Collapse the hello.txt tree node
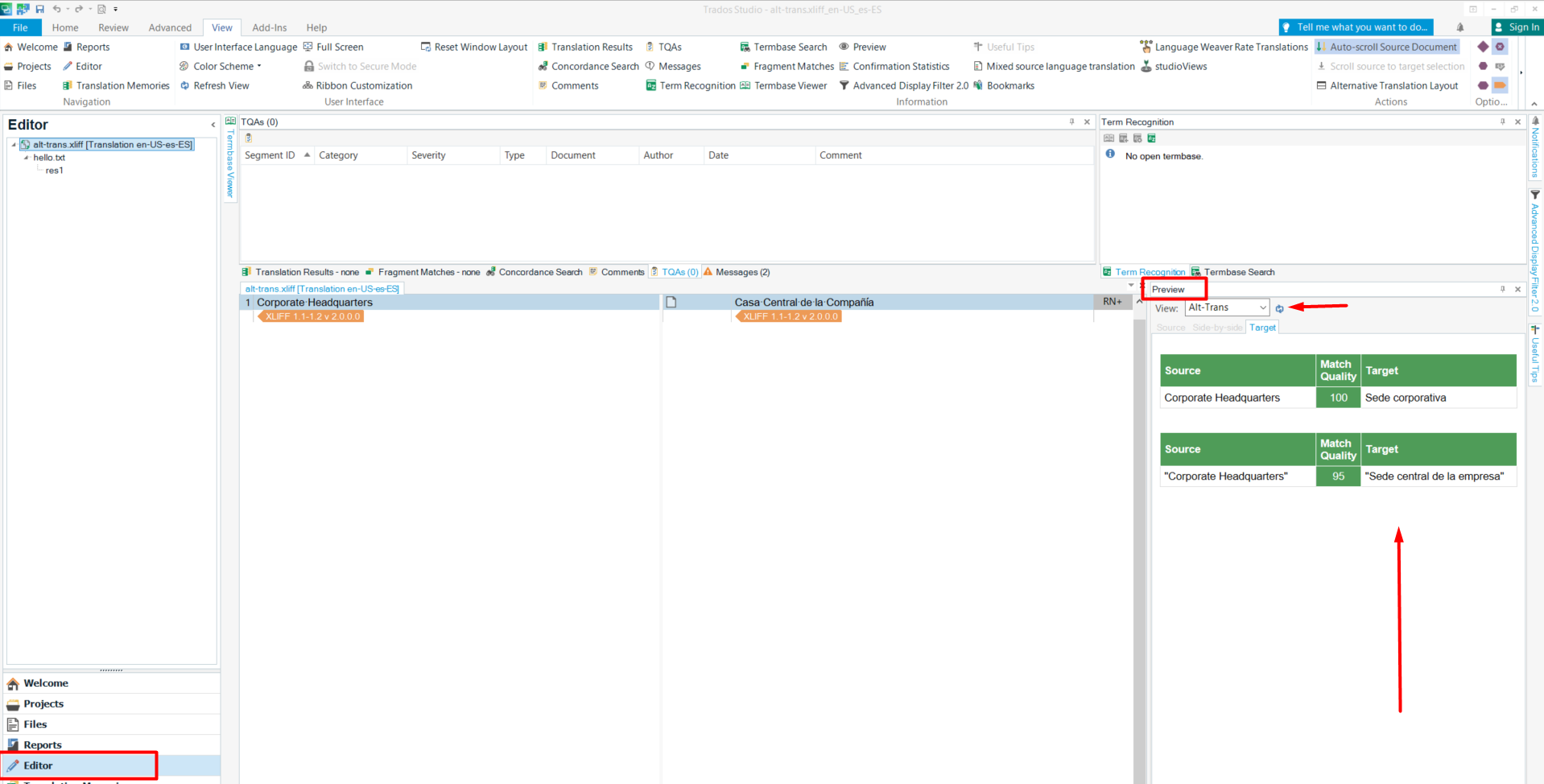This screenshot has height=784, width=1544. 27,158
